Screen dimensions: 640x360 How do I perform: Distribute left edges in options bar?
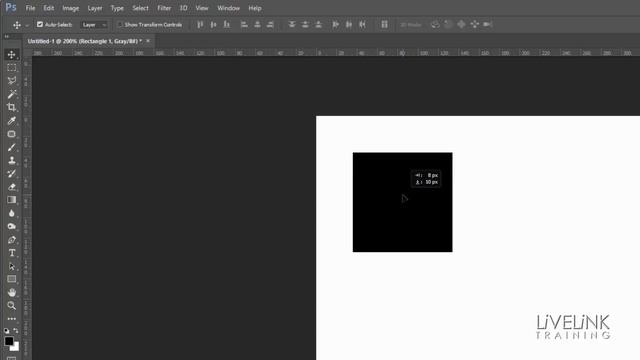tap(336, 24)
